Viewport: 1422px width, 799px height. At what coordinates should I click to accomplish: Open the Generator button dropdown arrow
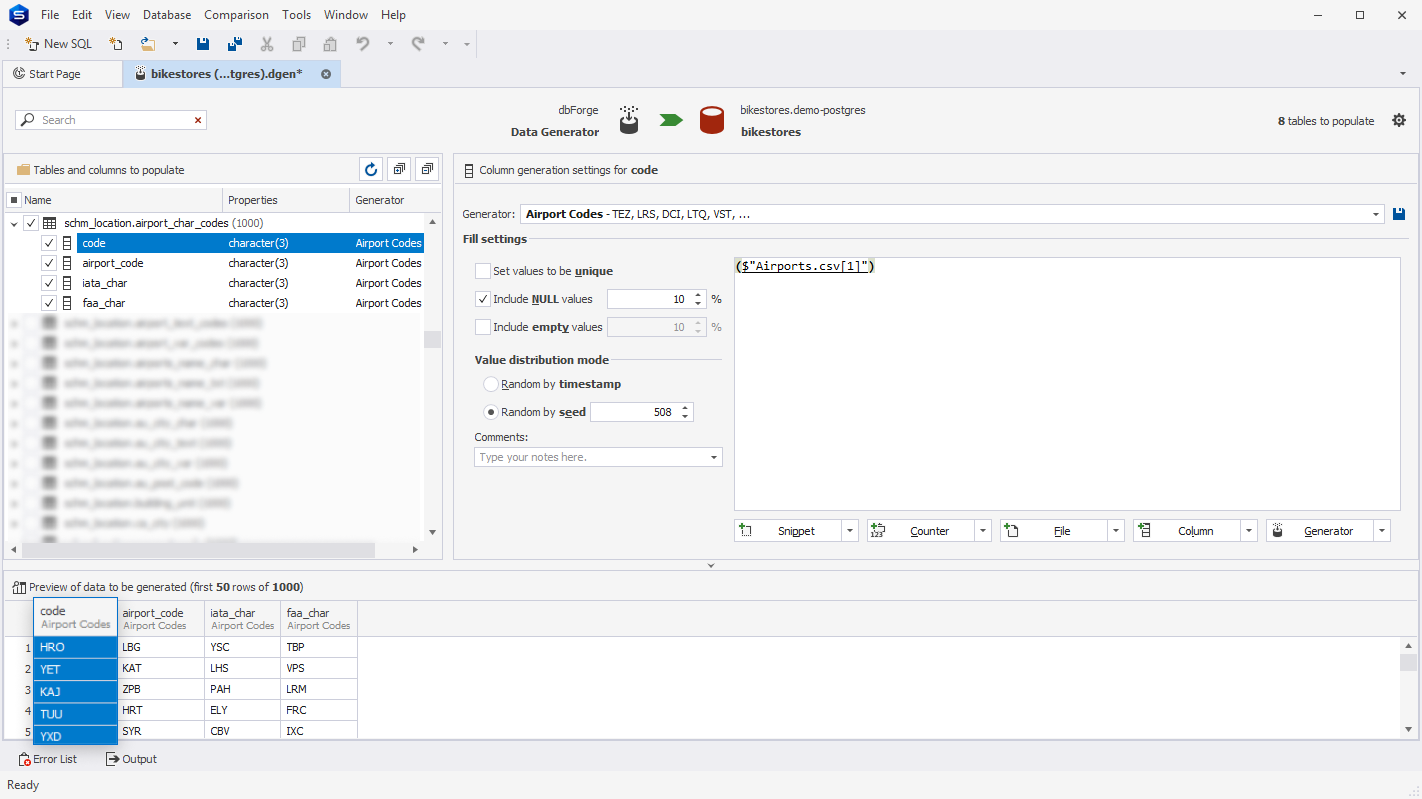click(1382, 531)
